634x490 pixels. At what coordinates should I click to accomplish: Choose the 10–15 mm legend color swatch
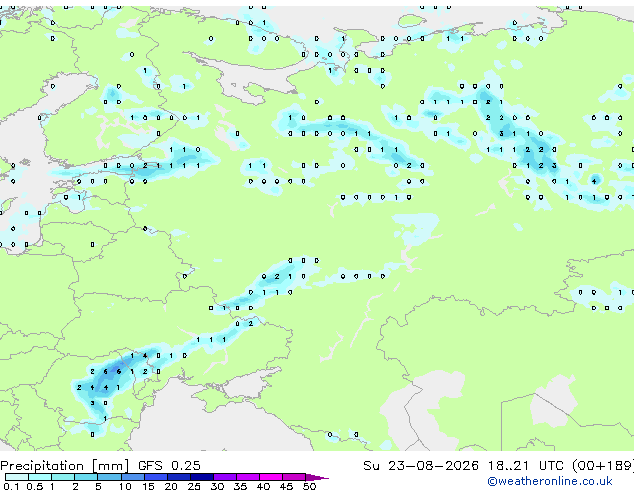coord(132,477)
